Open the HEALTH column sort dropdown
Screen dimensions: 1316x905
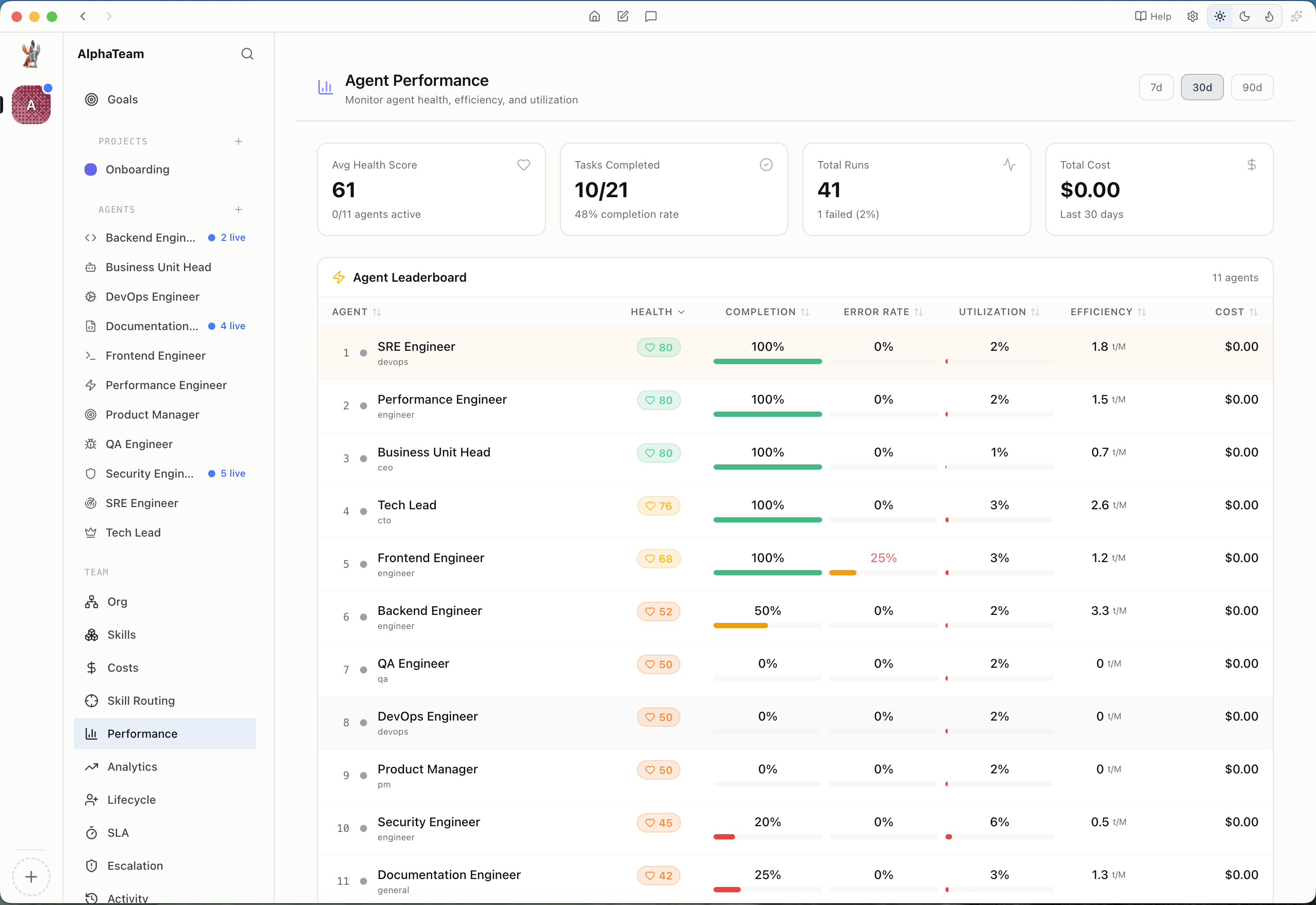point(657,312)
